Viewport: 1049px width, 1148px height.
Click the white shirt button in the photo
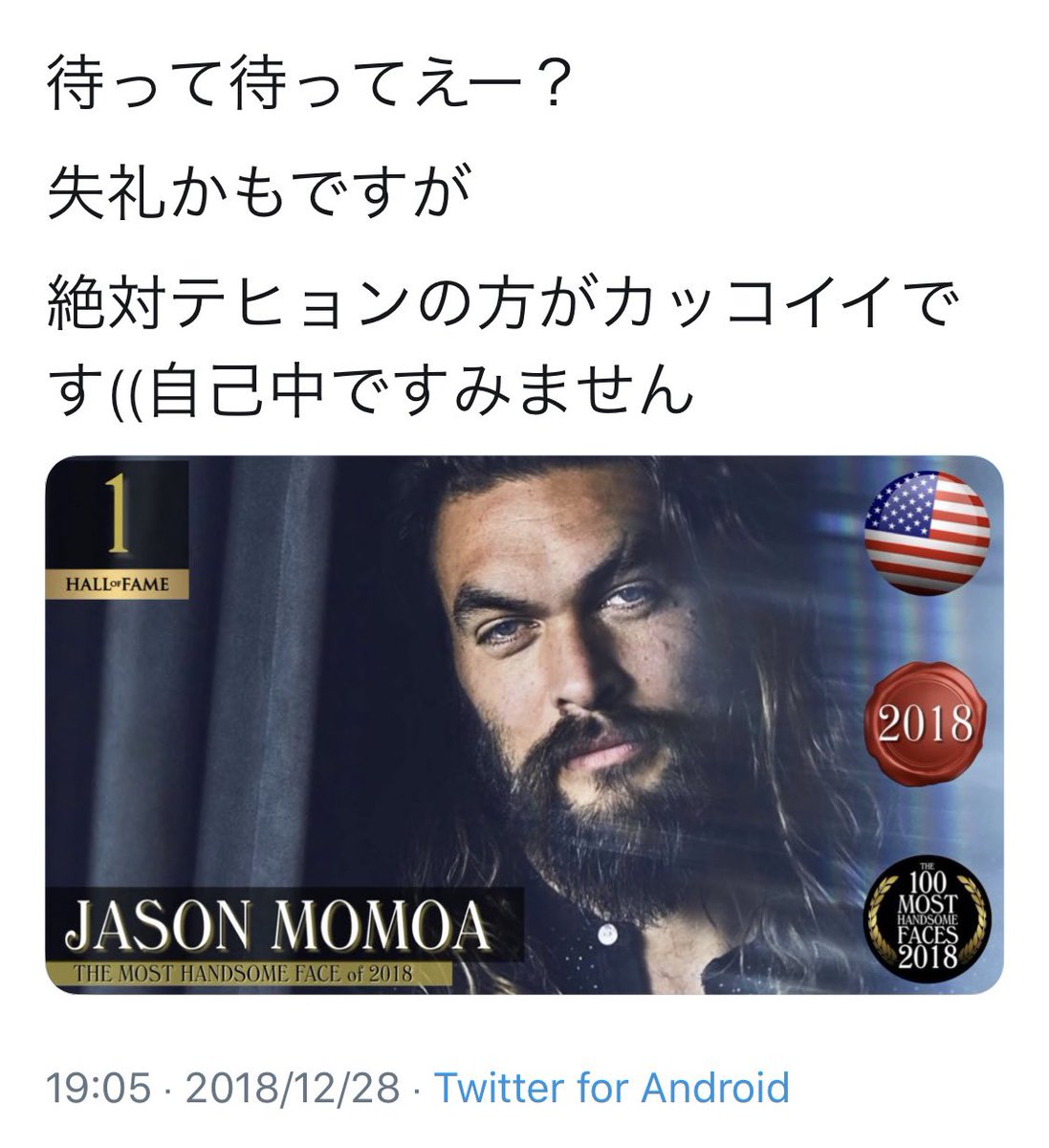(x=604, y=931)
